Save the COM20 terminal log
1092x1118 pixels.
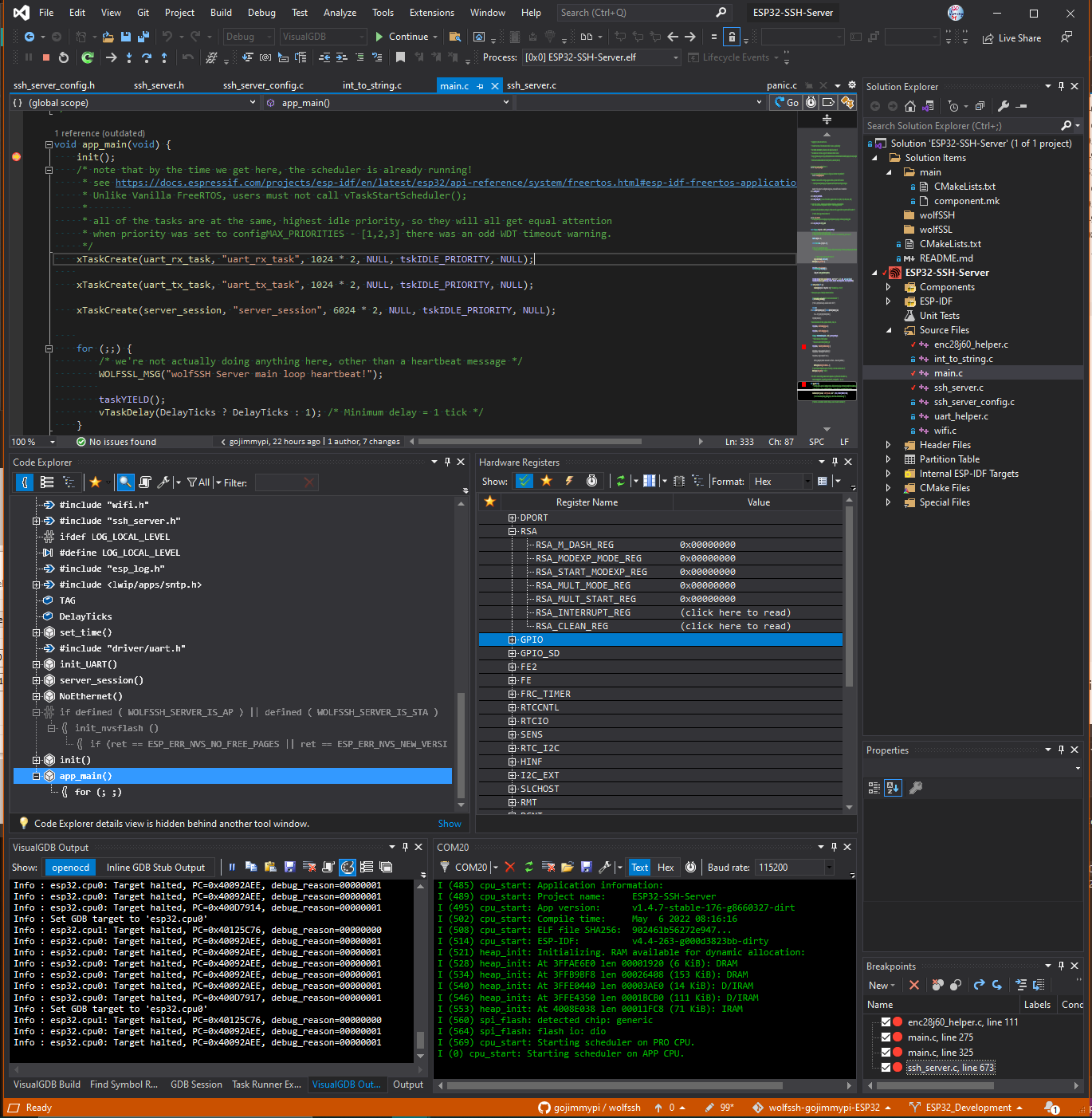[587, 867]
